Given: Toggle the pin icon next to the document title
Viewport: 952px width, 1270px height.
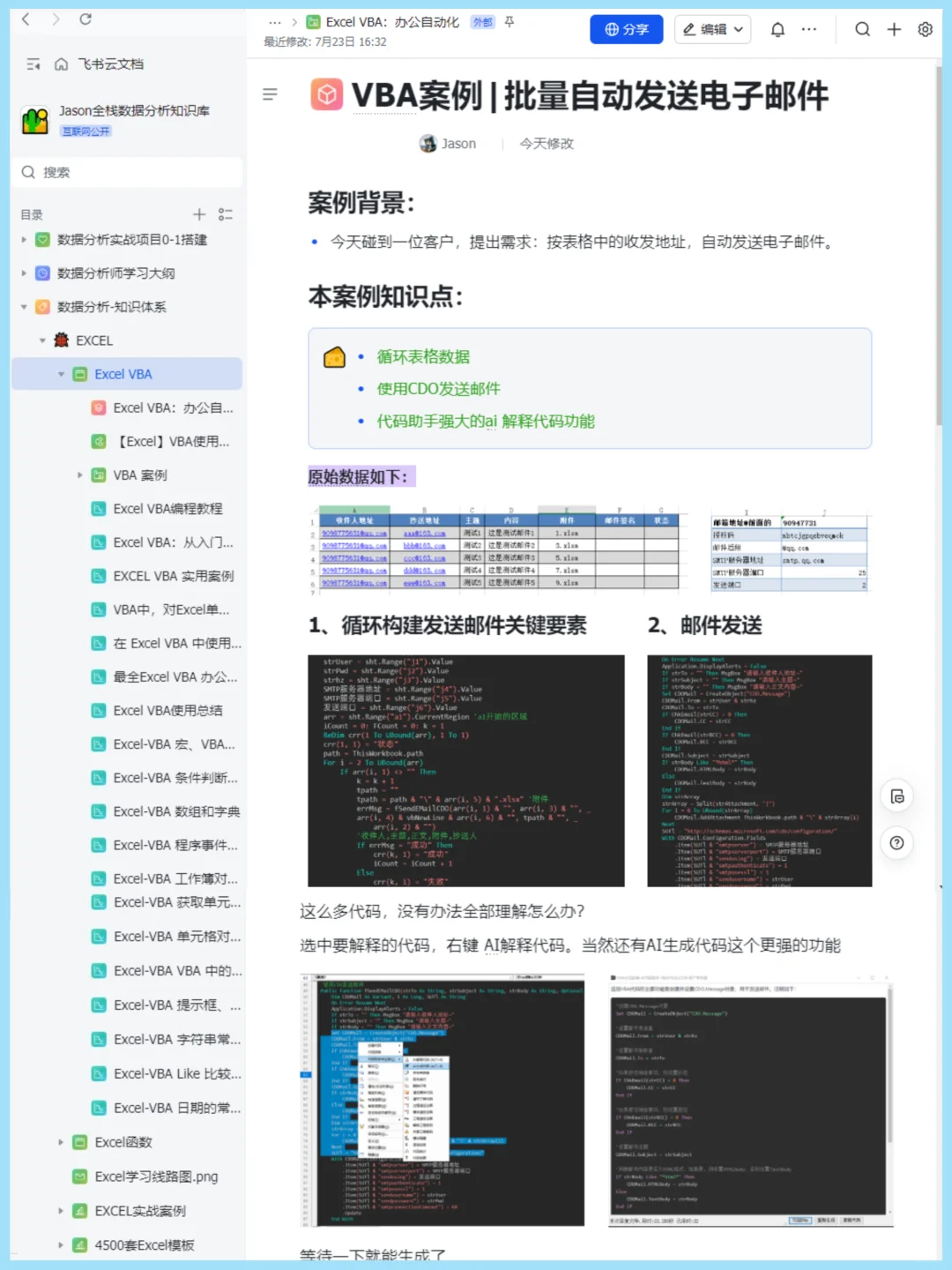Looking at the screenshot, I should [x=508, y=23].
